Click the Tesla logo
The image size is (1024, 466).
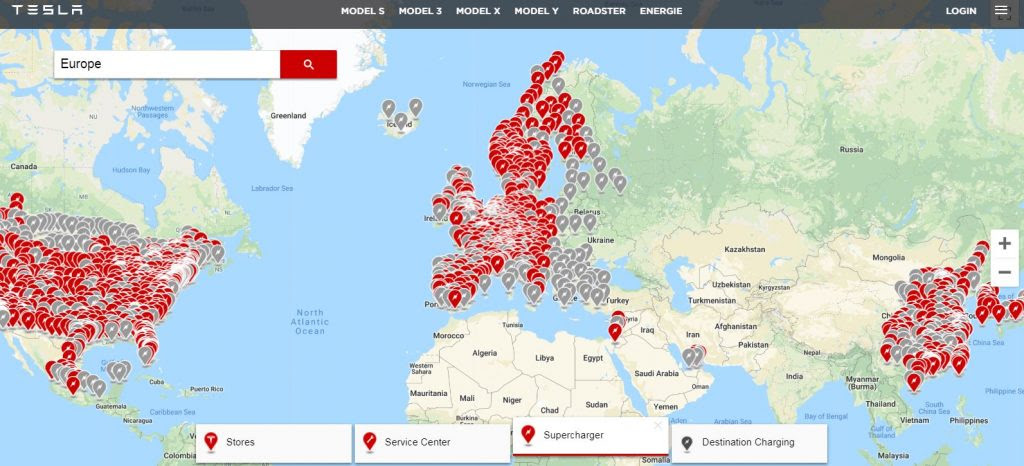pyautogui.click(x=47, y=10)
